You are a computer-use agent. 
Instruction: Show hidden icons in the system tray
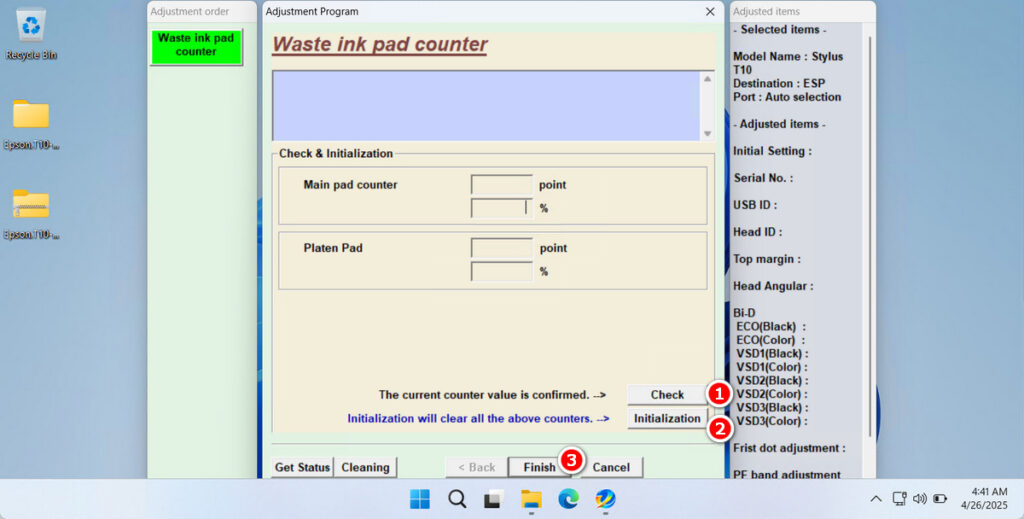tap(876, 499)
